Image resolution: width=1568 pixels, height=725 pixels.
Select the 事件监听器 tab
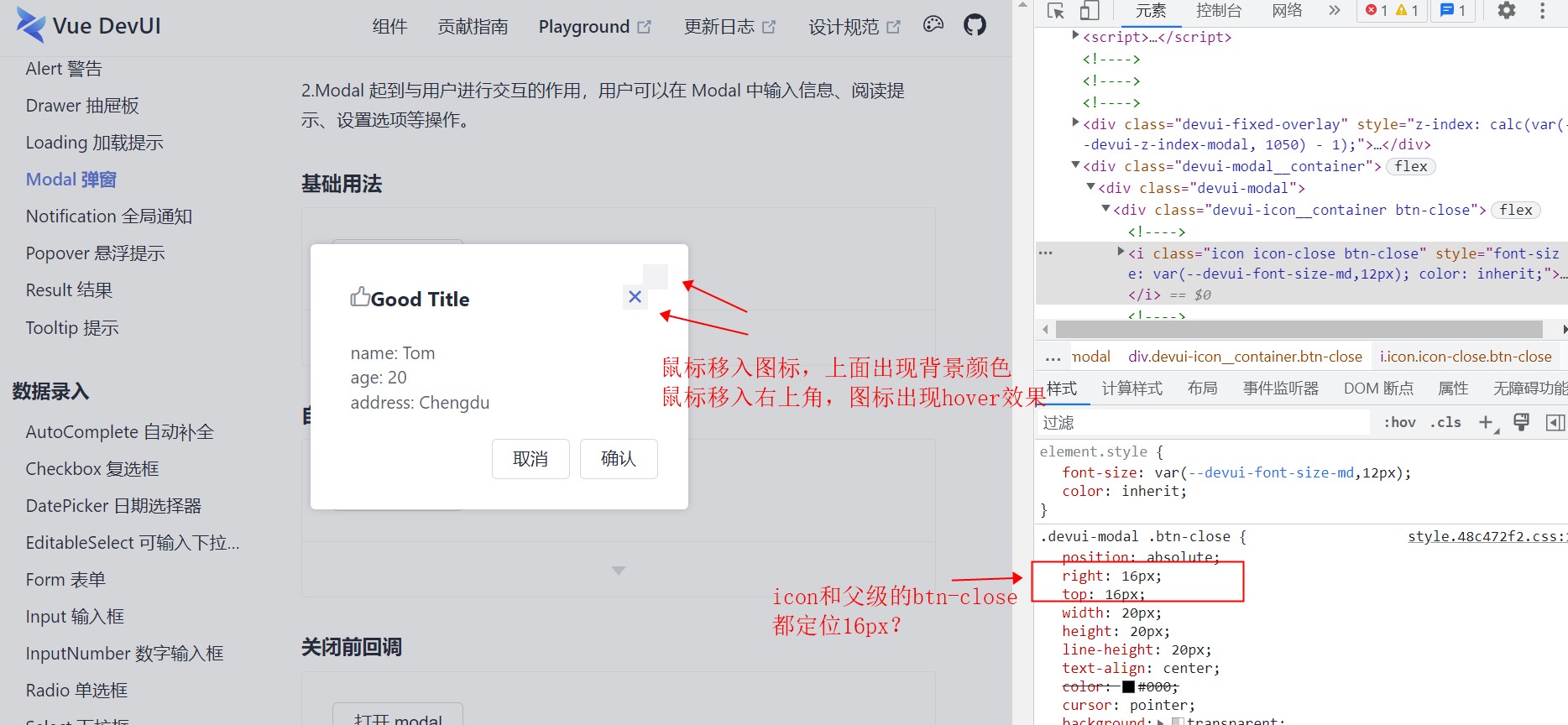click(x=1281, y=389)
